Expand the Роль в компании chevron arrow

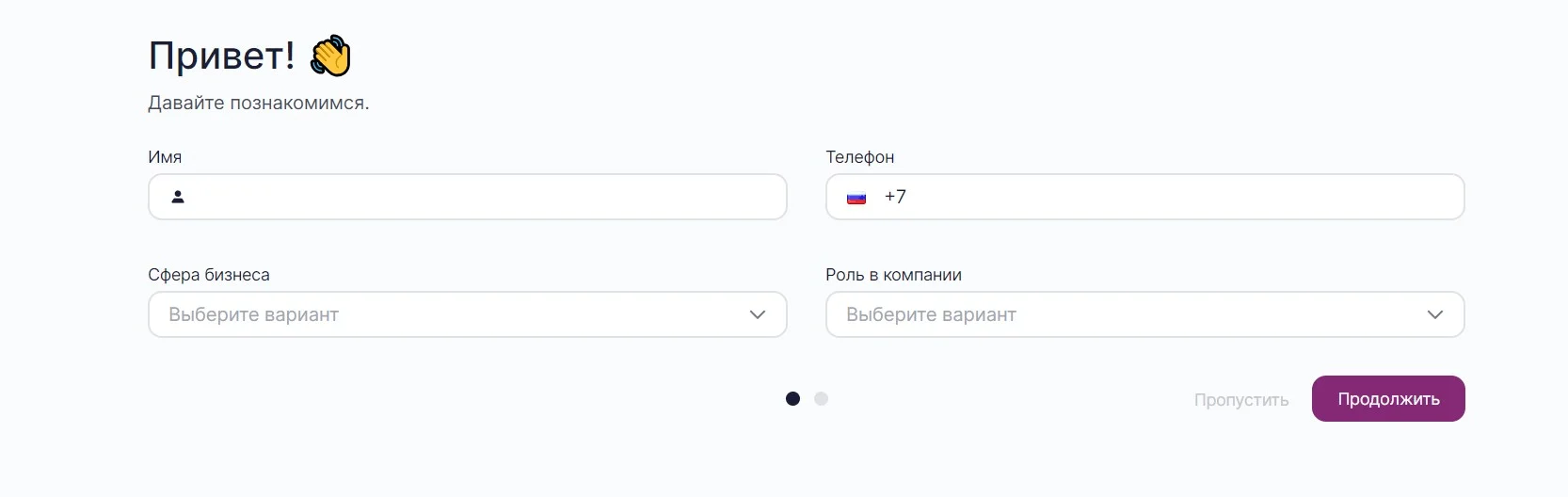pos(1435,314)
